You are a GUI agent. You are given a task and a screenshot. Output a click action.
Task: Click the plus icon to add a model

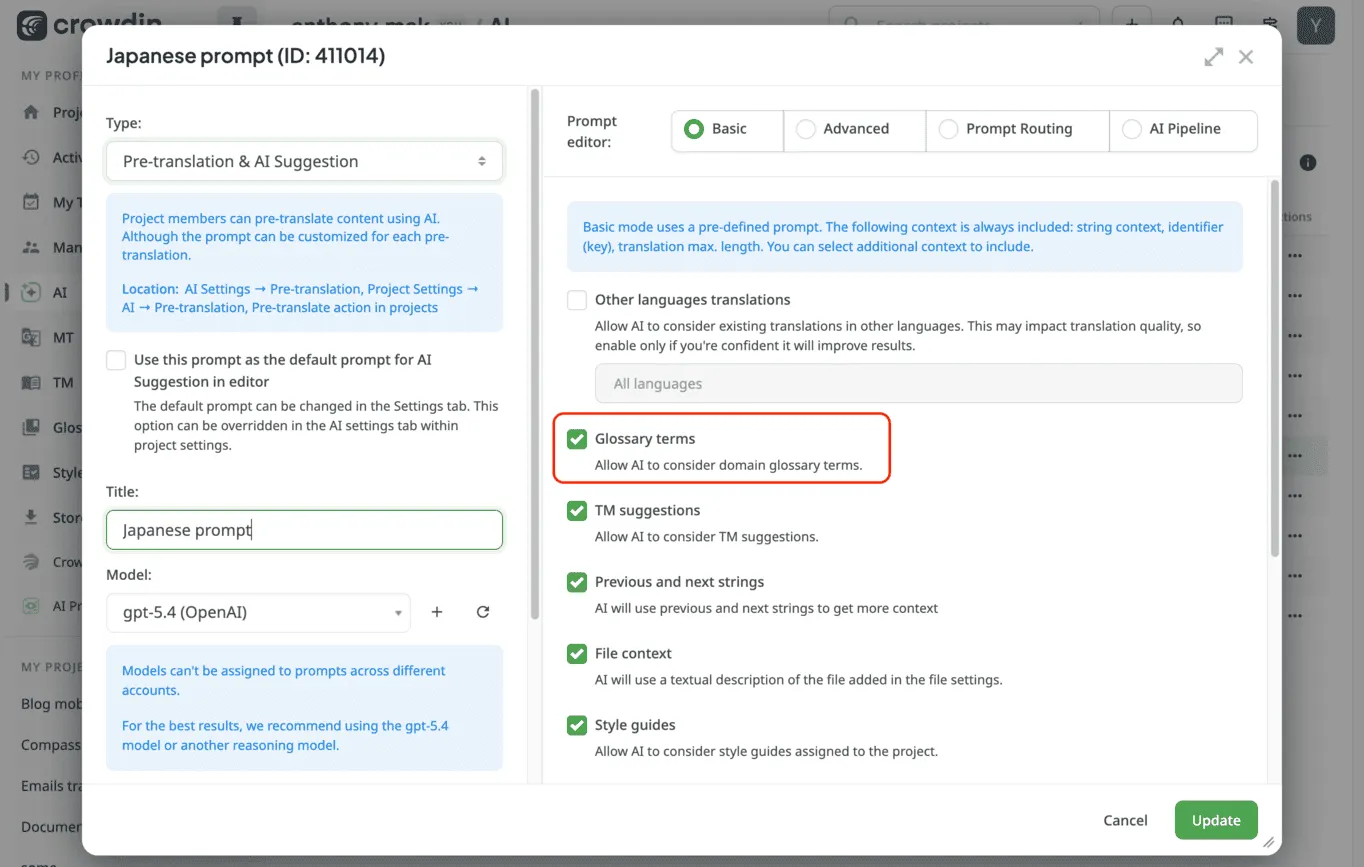(437, 612)
